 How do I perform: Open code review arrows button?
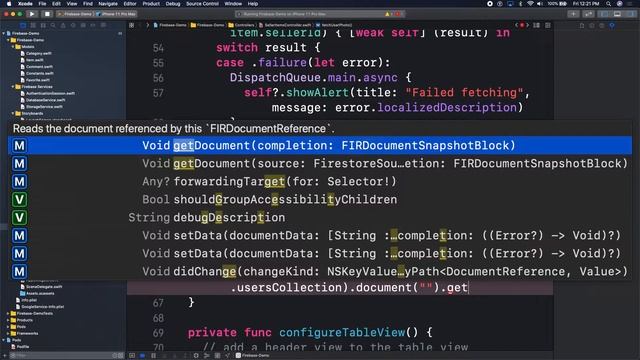click(589, 14)
